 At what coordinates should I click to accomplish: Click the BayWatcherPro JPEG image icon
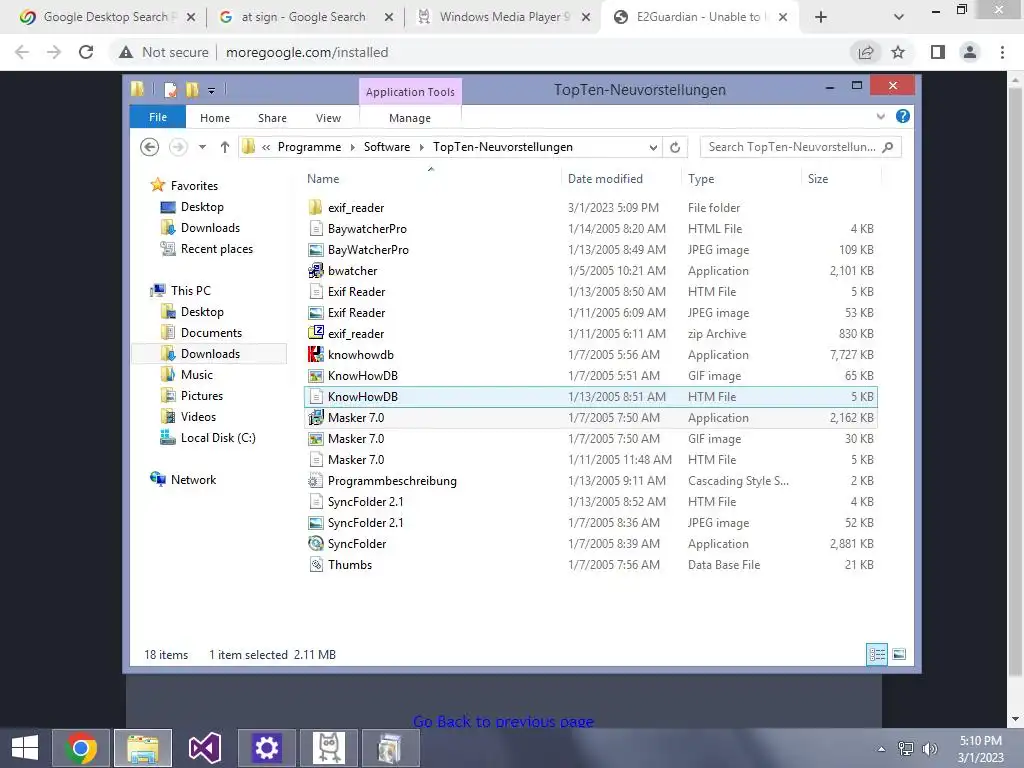[x=315, y=249]
